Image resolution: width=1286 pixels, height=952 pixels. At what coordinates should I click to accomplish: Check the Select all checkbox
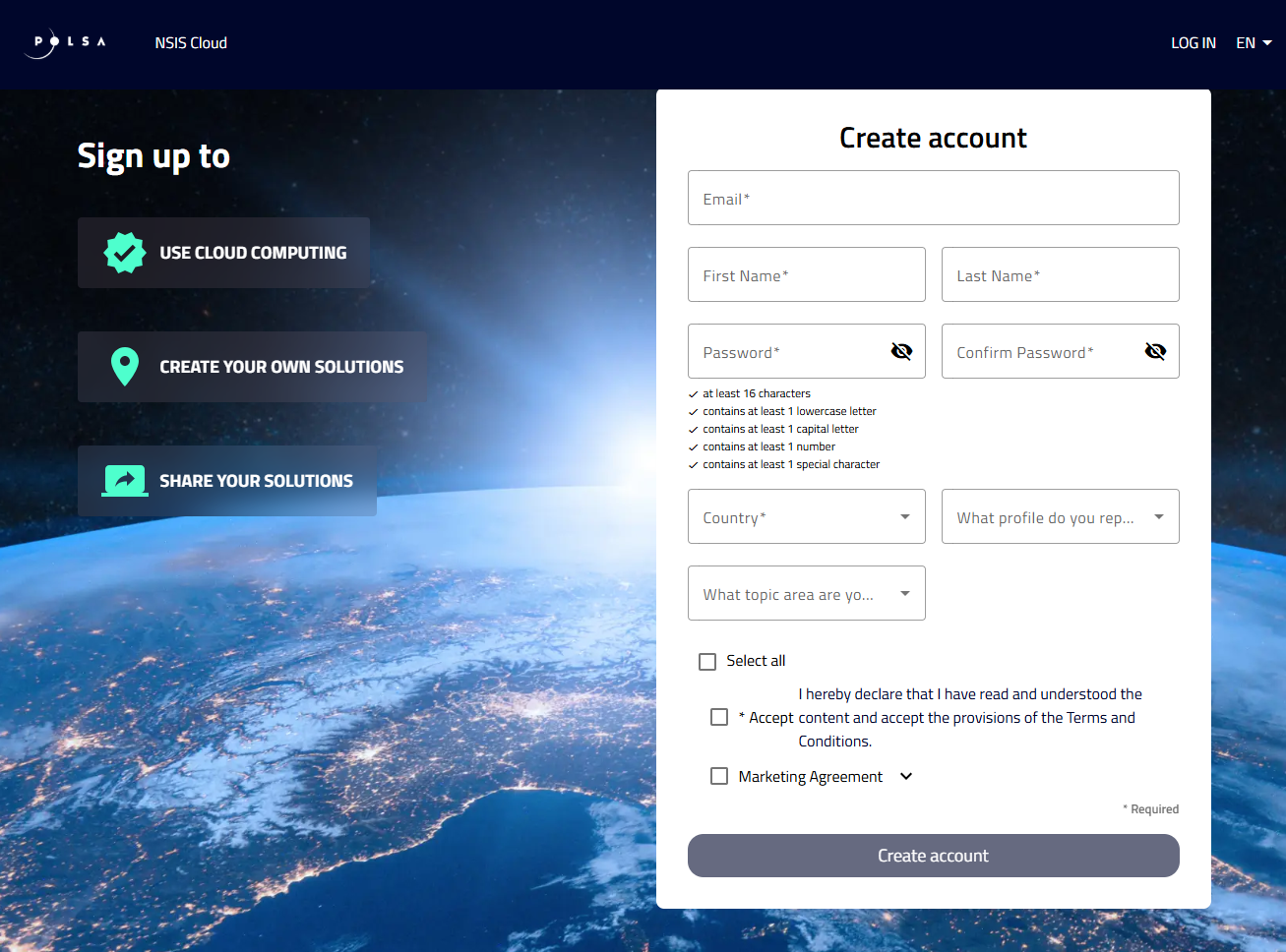click(707, 662)
